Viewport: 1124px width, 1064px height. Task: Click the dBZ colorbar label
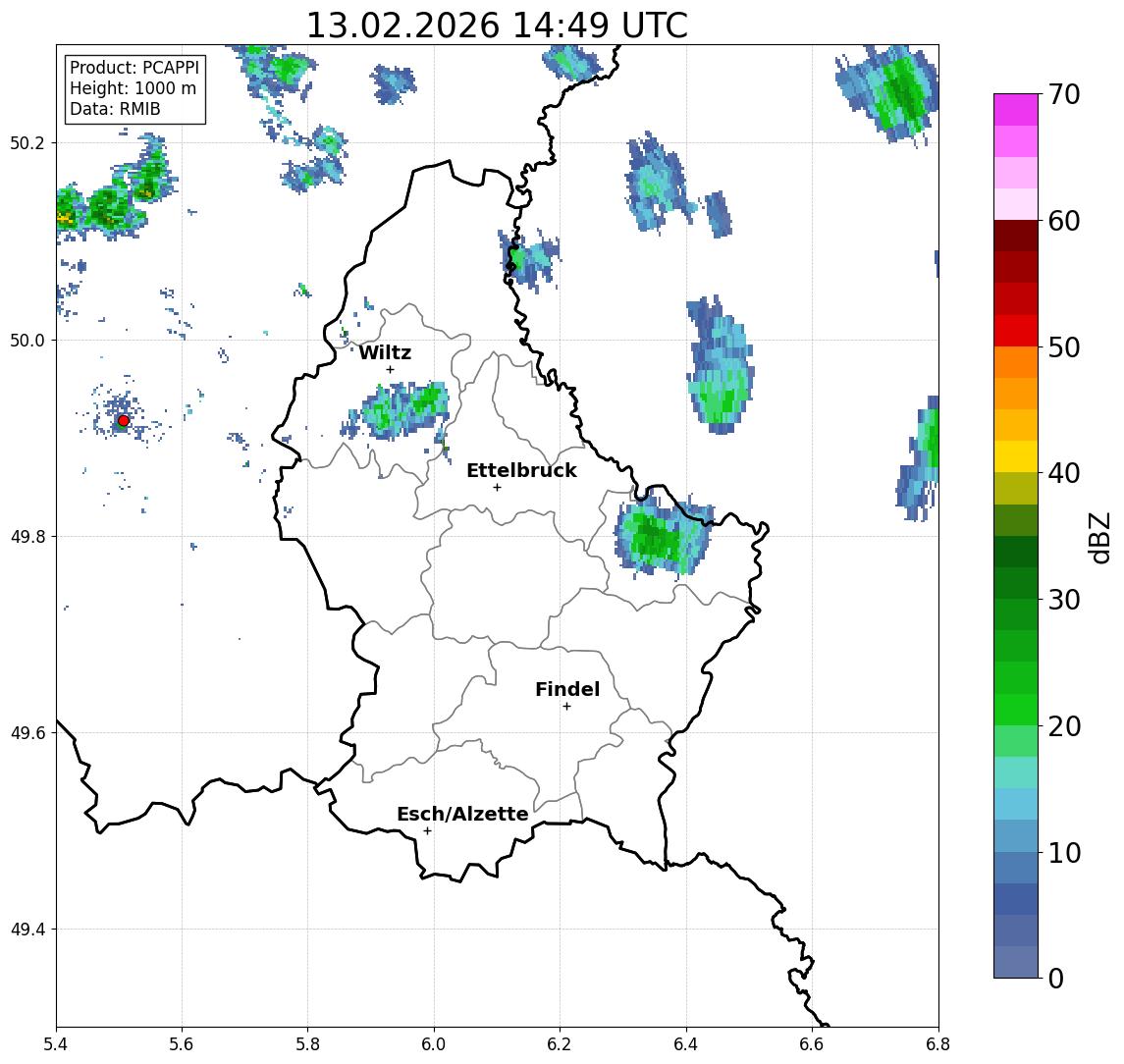1099,537
